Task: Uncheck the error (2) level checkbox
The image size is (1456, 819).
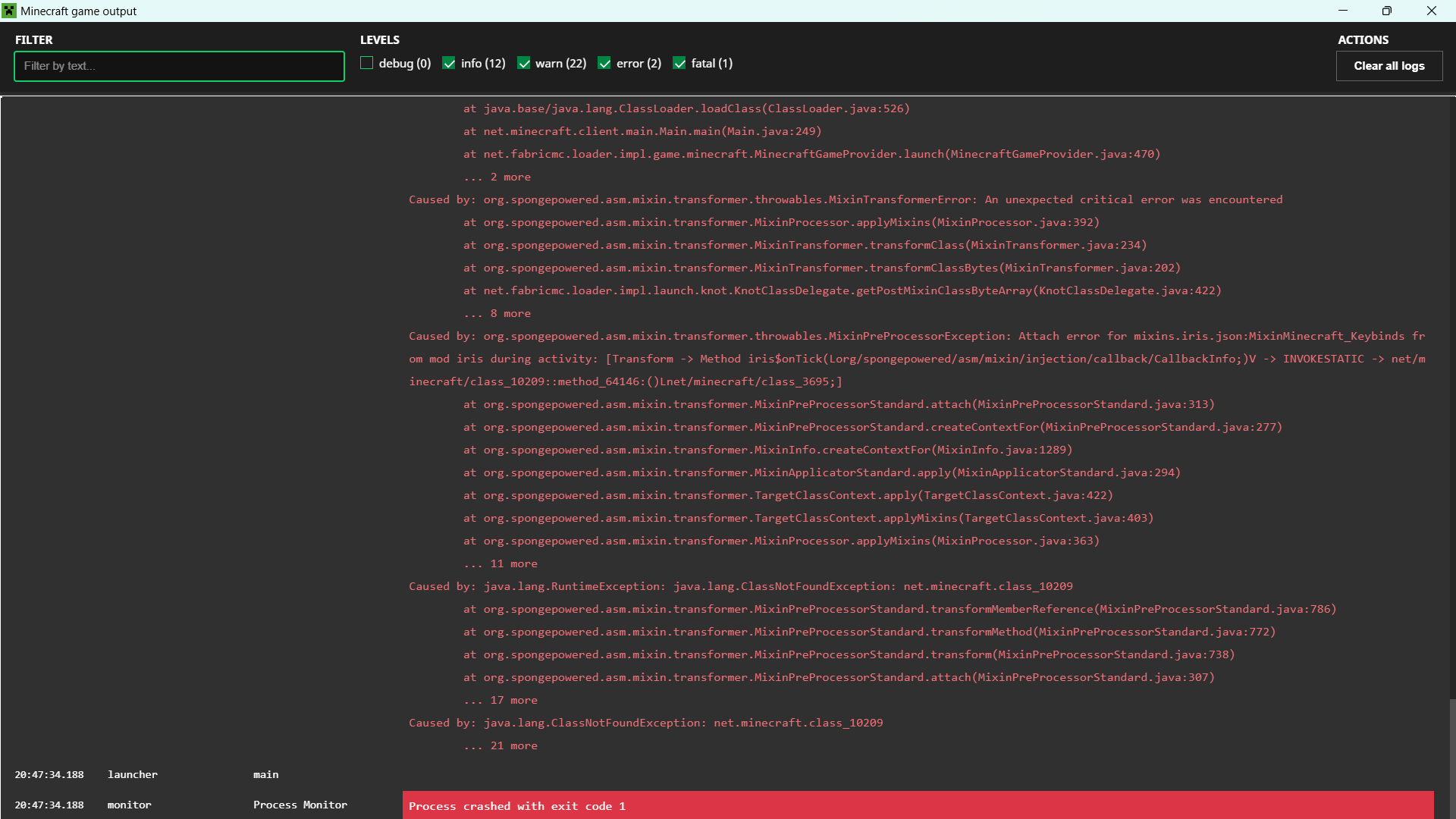Action: [x=604, y=63]
